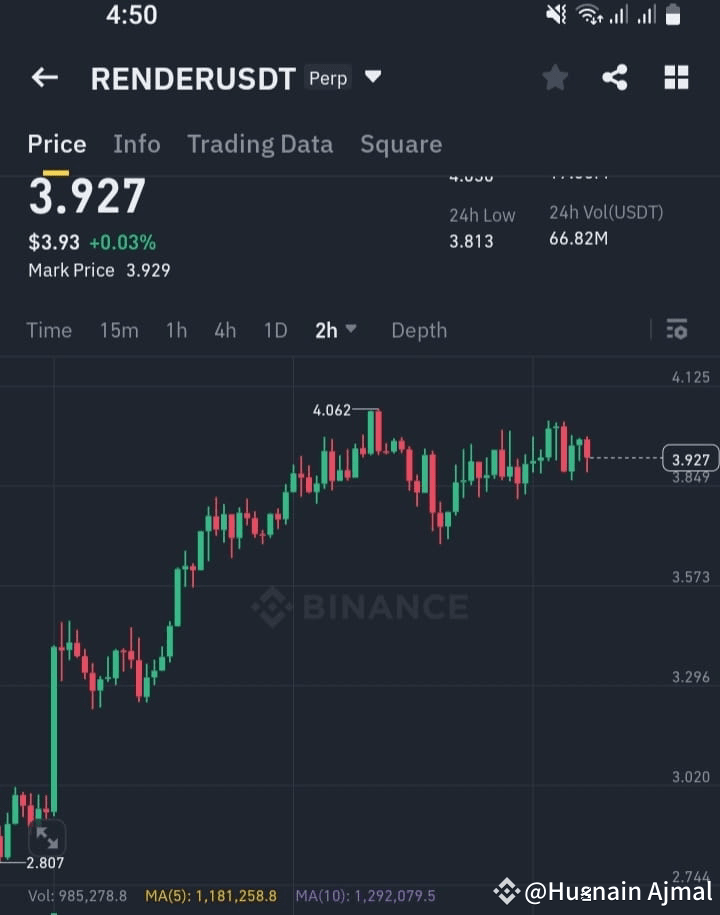Open chart indicator settings icon

pyautogui.click(x=677, y=329)
